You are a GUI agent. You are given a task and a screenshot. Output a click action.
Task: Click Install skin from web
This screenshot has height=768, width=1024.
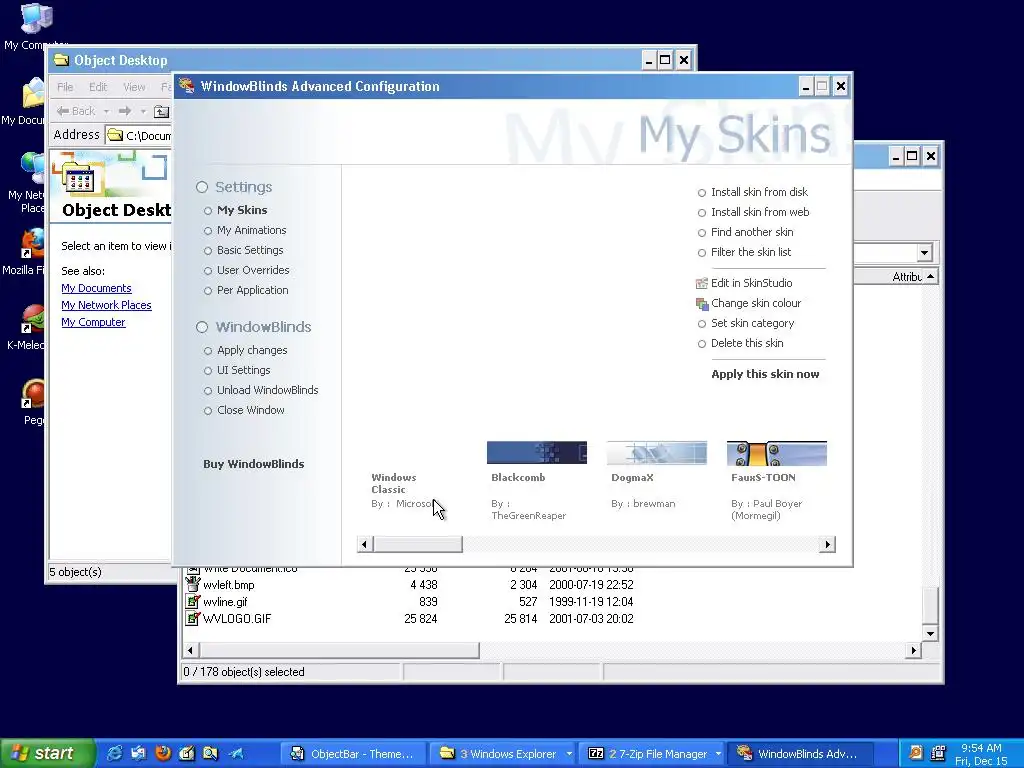pos(760,212)
